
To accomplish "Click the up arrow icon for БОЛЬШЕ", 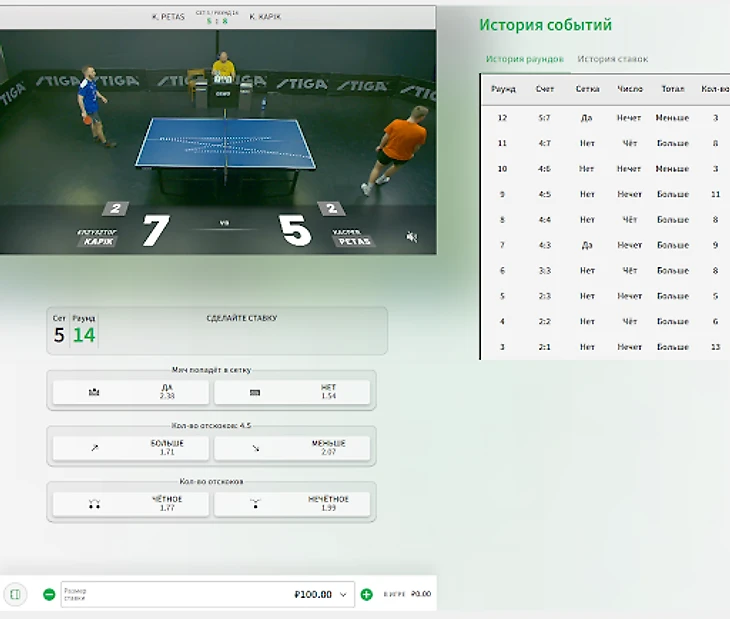I will point(95,449).
